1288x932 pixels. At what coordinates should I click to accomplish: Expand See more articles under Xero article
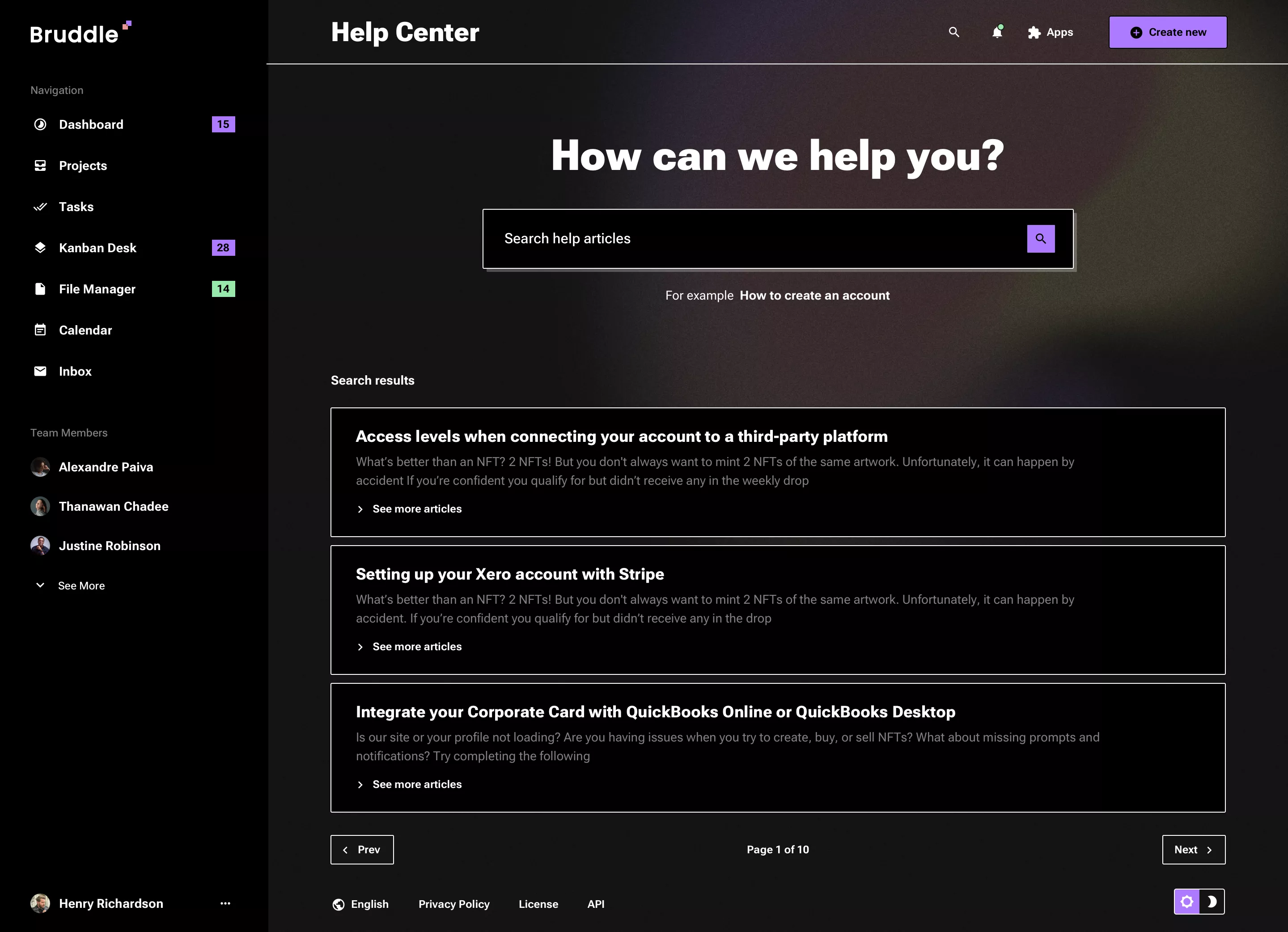tap(416, 646)
